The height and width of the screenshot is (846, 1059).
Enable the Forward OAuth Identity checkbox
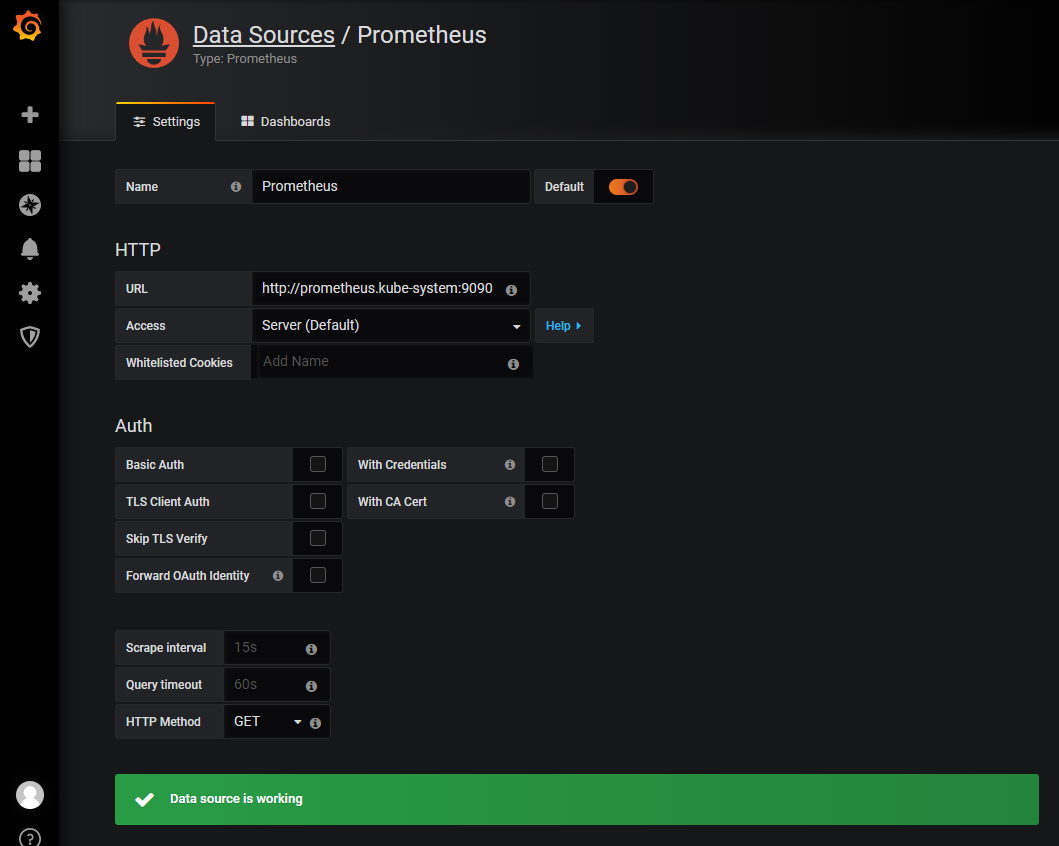[317, 575]
